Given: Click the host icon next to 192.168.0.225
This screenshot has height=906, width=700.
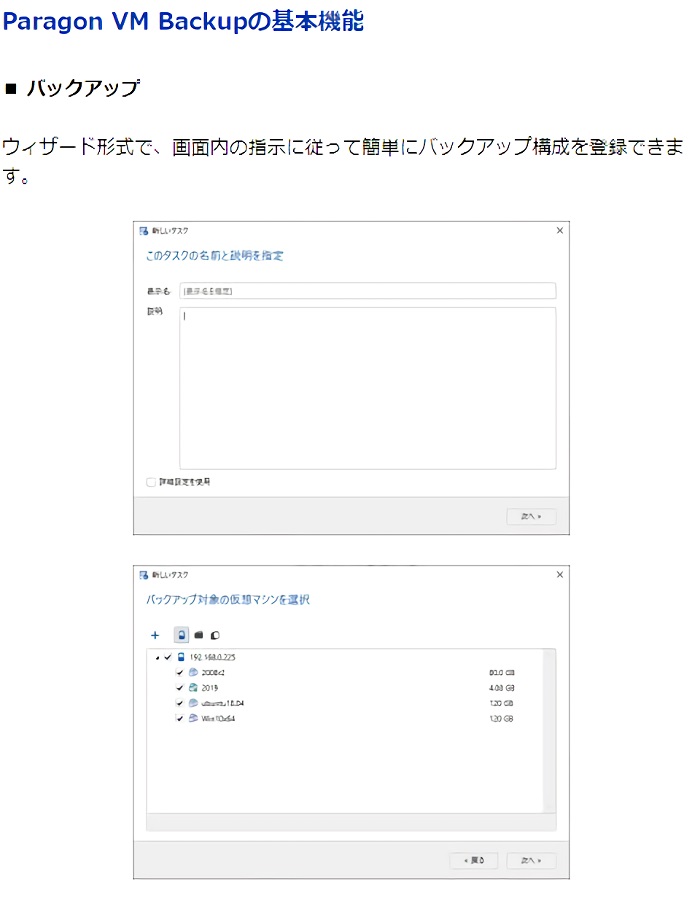Looking at the screenshot, I should [181, 657].
